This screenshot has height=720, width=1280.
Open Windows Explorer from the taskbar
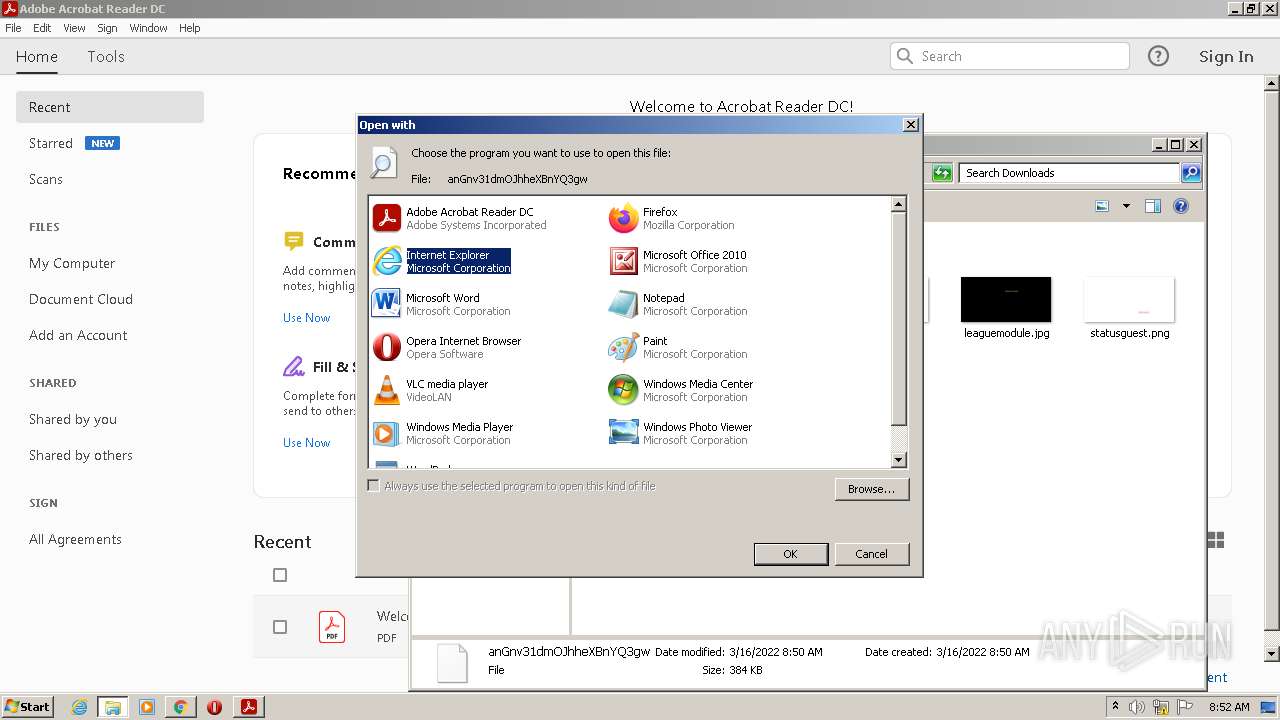(x=113, y=707)
